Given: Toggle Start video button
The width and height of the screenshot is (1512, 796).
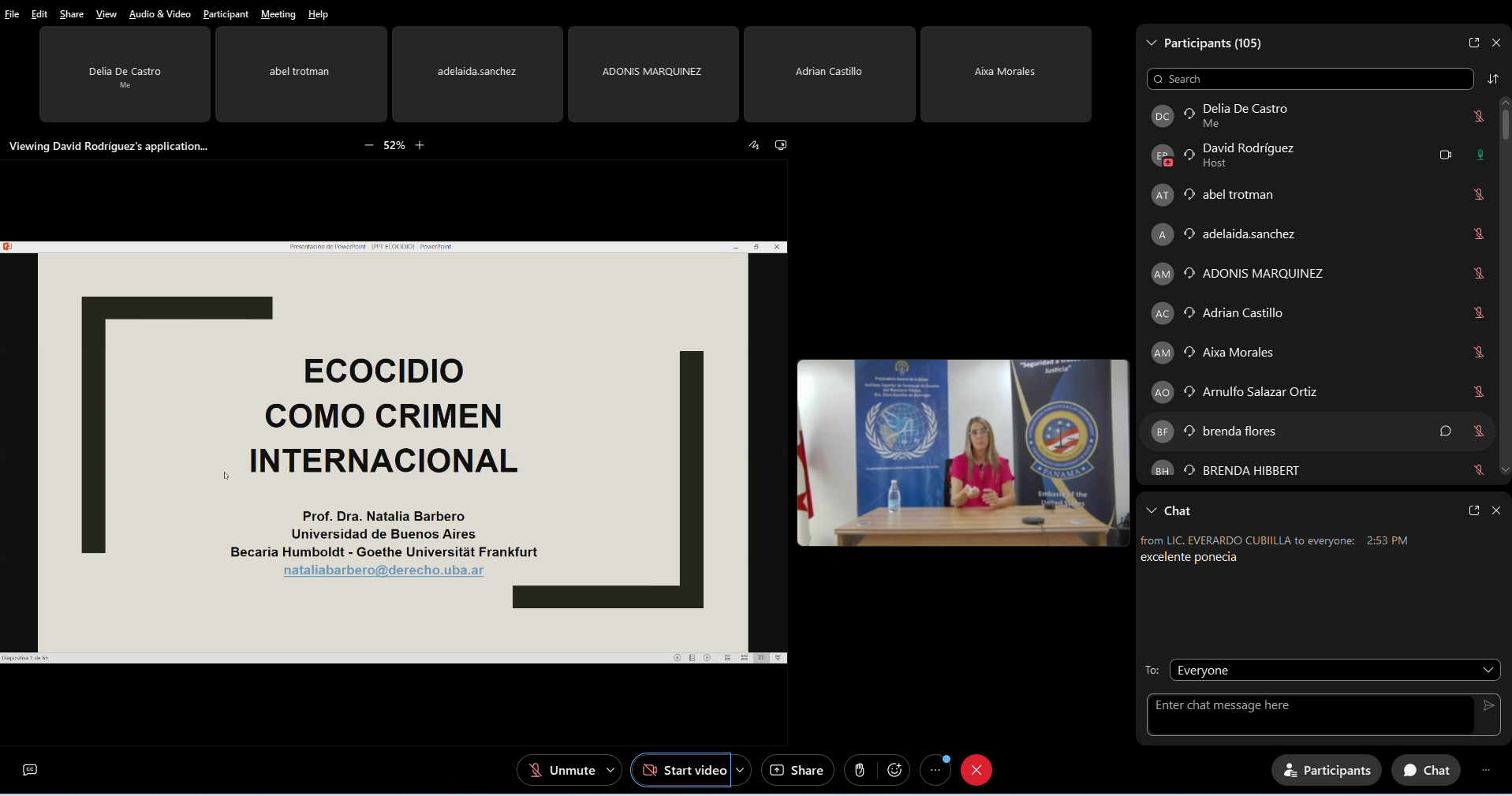Looking at the screenshot, I should [683, 770].
